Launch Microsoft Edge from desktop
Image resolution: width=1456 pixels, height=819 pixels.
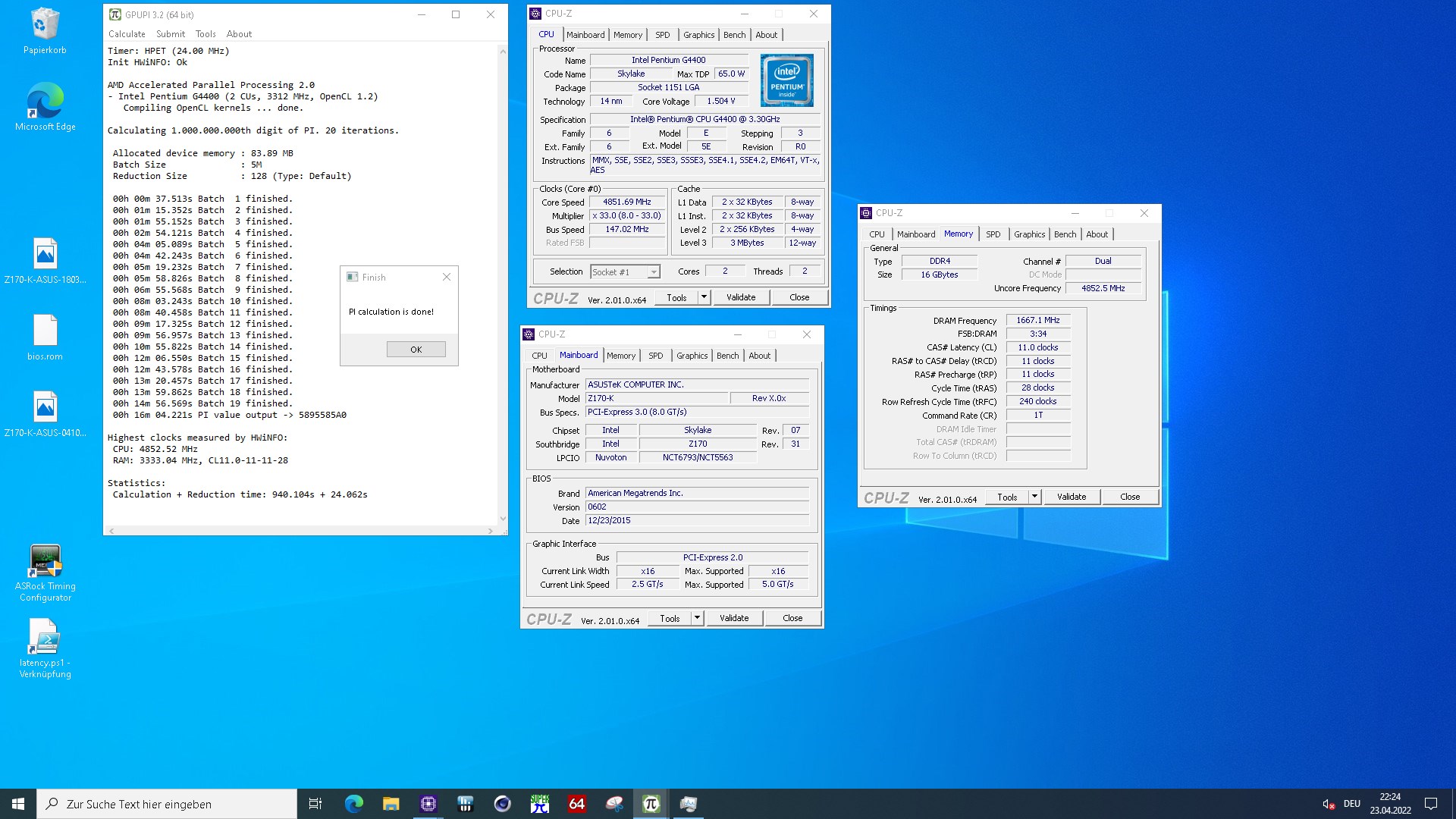pyautogui.click(x=45, y=107)
